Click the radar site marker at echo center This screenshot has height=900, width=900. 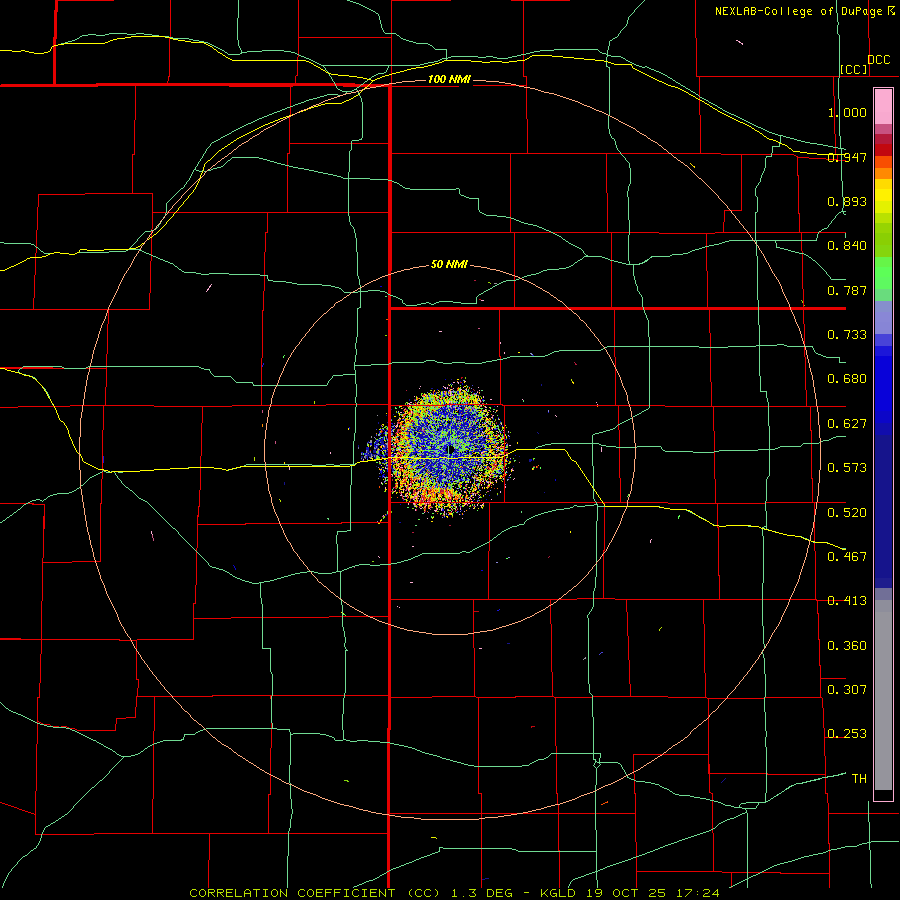click(x=451, y=448)
